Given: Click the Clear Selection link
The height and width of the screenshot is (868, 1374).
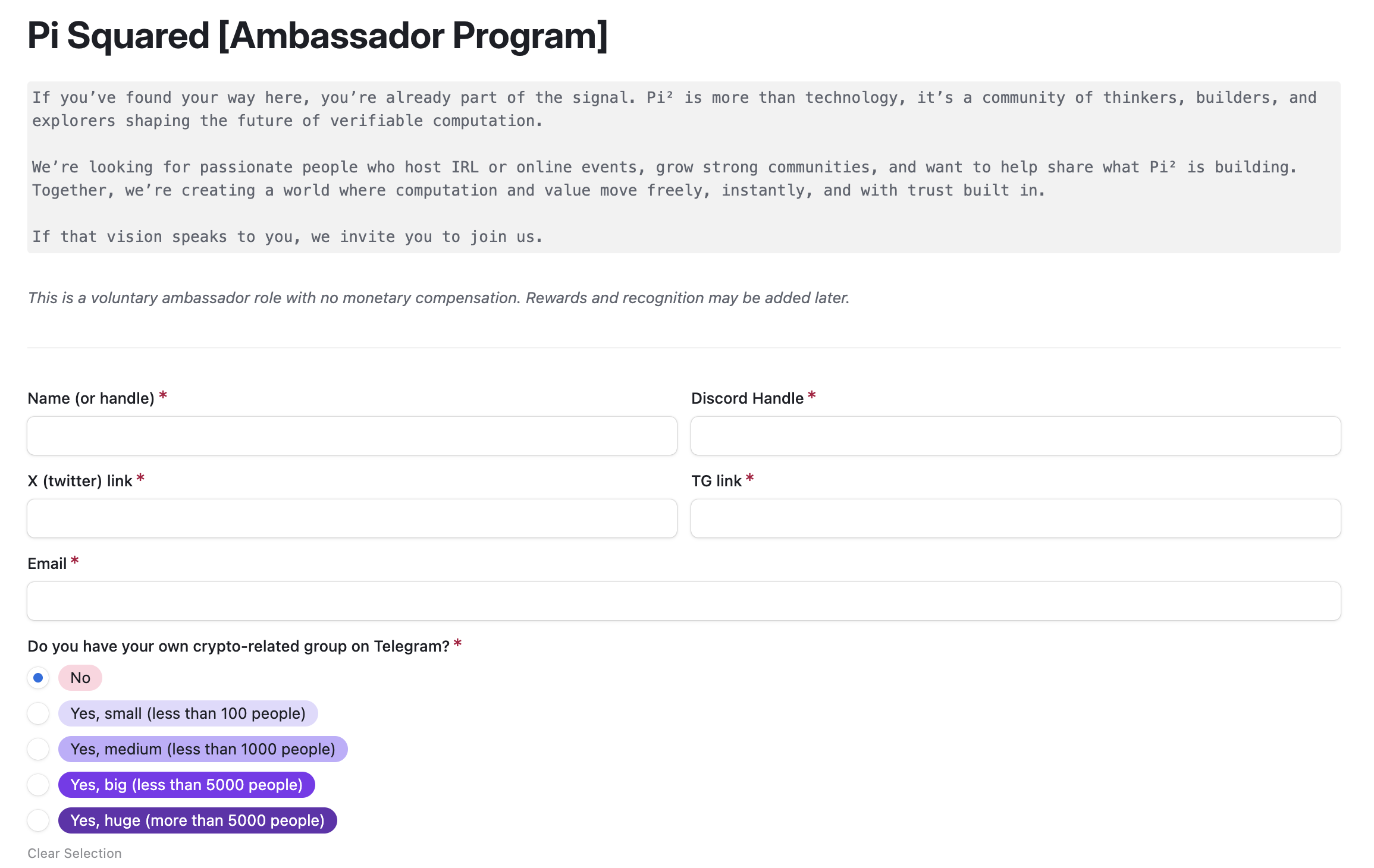Looking at the screenshot, I should point(74,853).
